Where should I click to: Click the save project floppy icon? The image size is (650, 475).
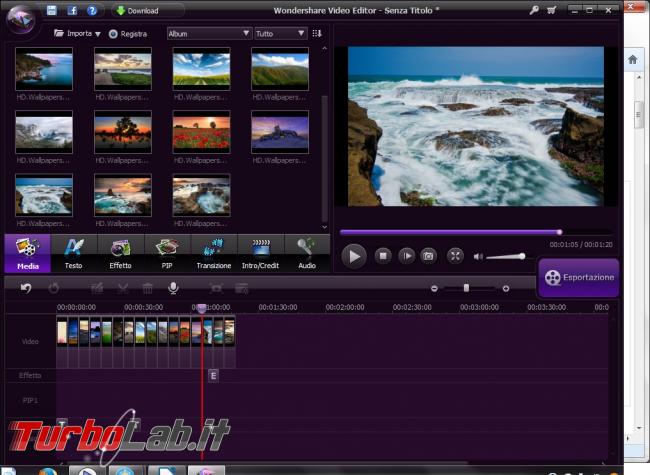coord(52,10)
